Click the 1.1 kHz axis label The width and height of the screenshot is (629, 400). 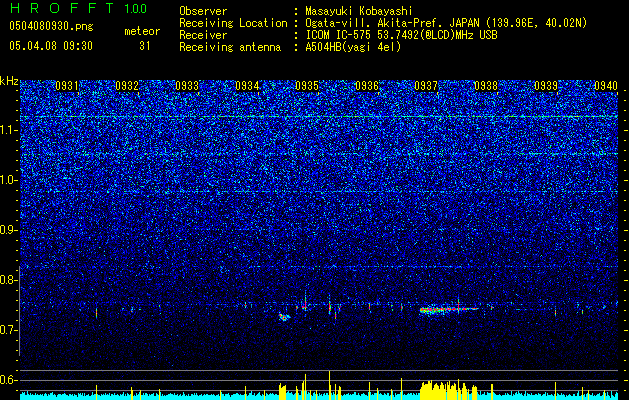coord(9,130)
